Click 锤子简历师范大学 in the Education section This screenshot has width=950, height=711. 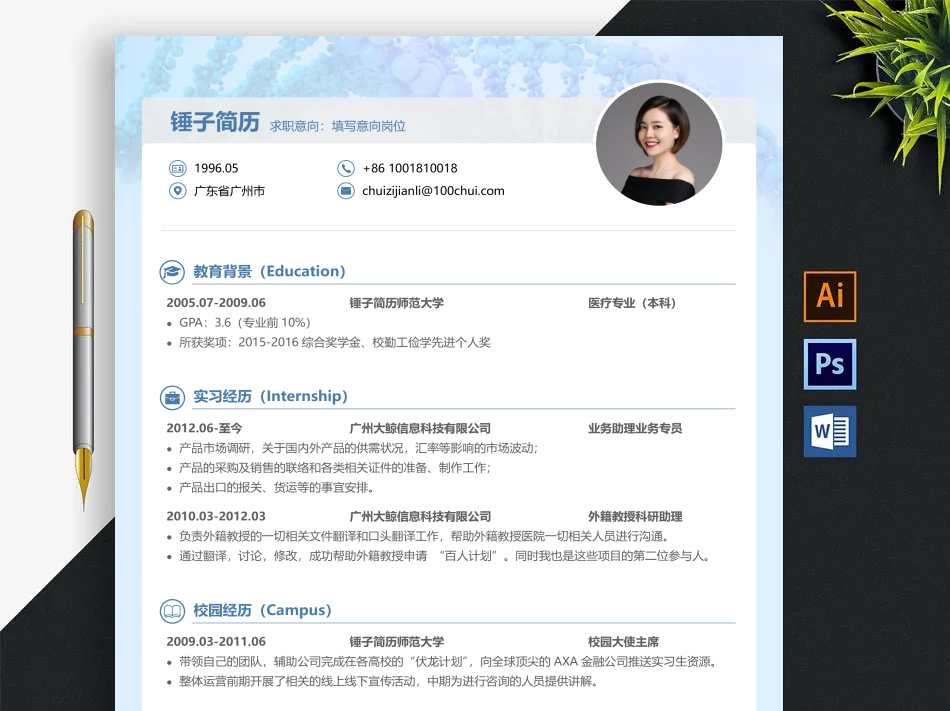(x=397, y=303)
